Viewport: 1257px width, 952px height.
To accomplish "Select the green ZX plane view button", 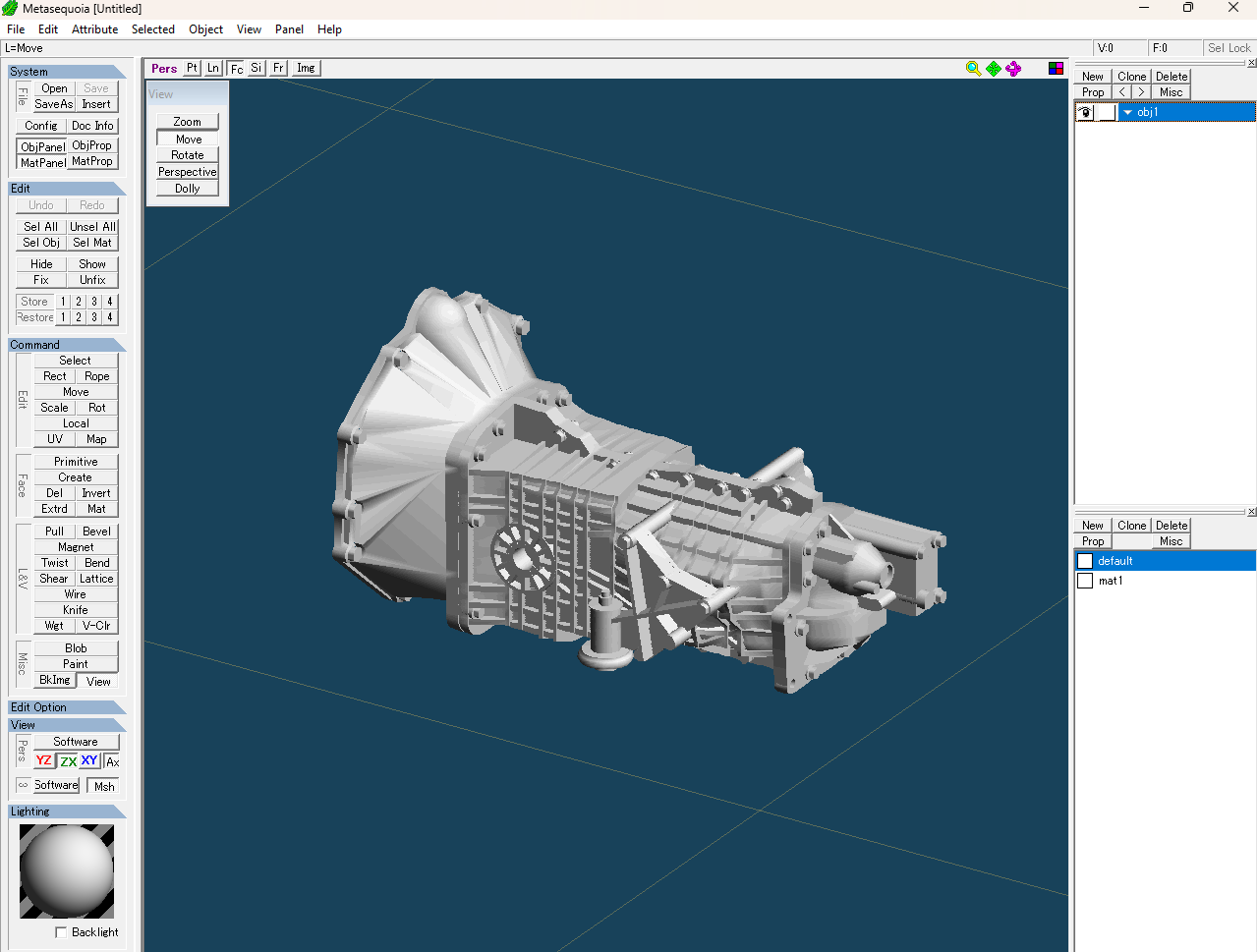I will (68, 760).
